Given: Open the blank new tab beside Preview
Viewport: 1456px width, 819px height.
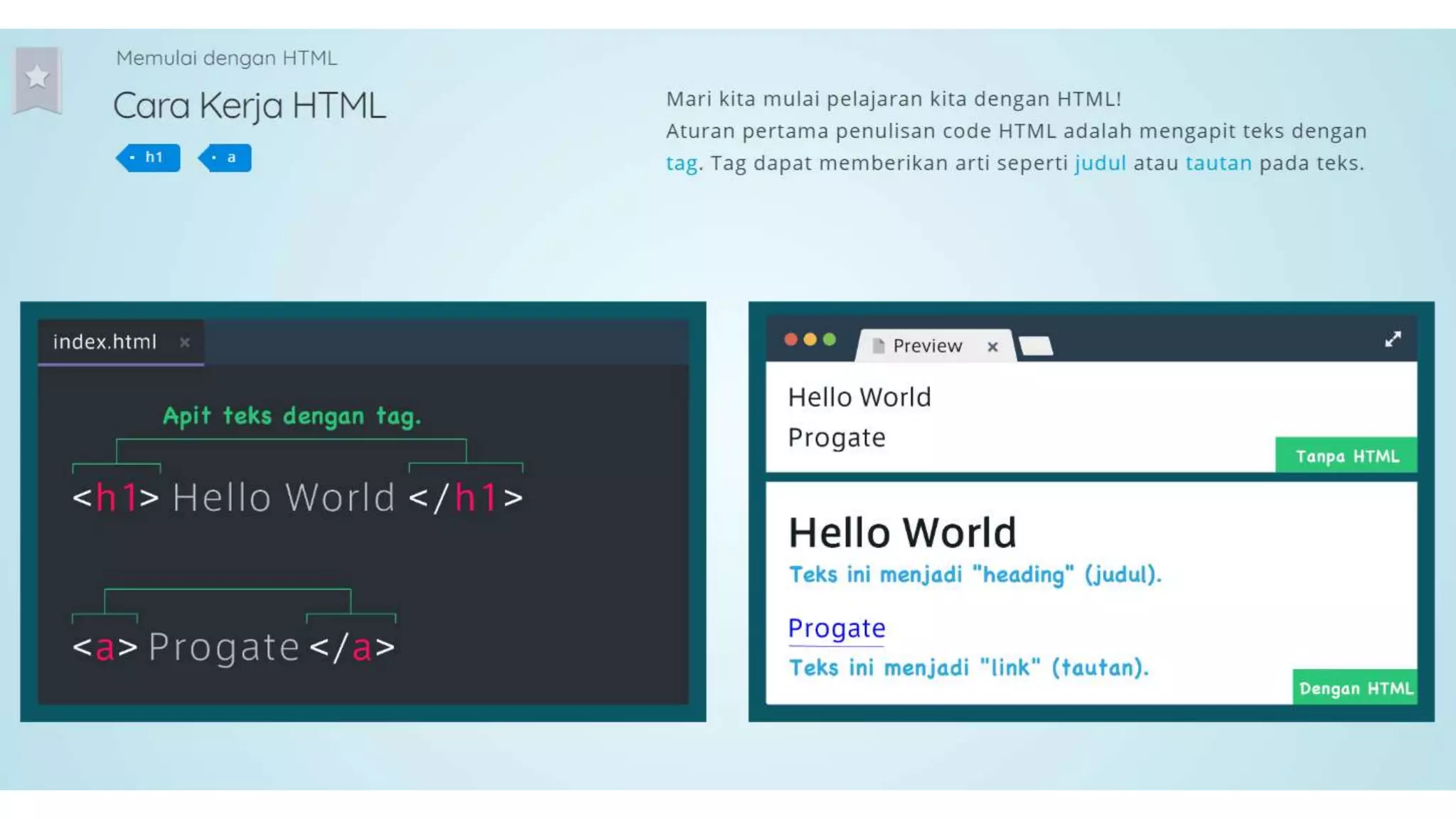Looking at the screenshot, I should coord(1036,346).
